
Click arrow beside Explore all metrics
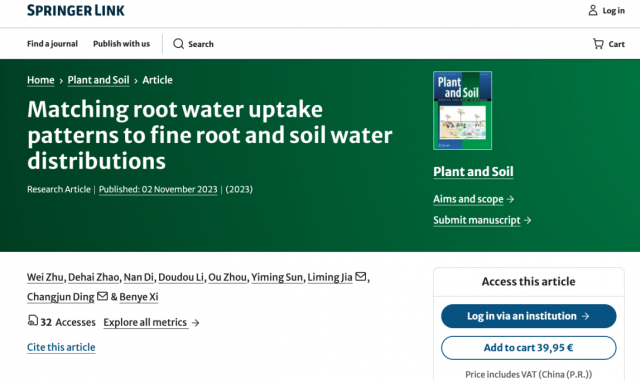(196, 322)
